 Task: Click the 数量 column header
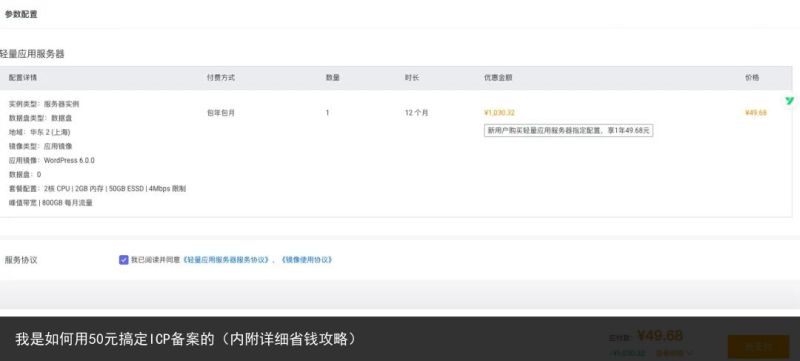(333, 78)
